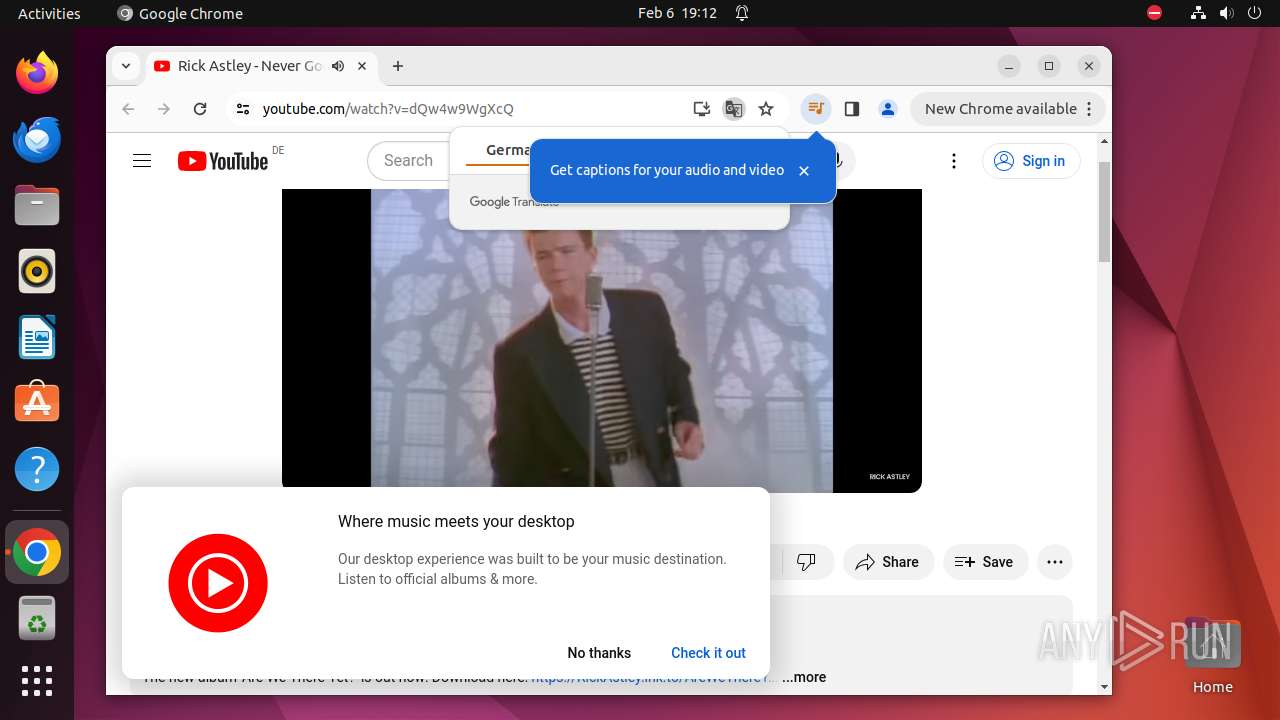This screenshot has width=1280, height=720.
Task: Open the tab search dropdown arrow
Action: pyautogui.click(x=125, y=66)
